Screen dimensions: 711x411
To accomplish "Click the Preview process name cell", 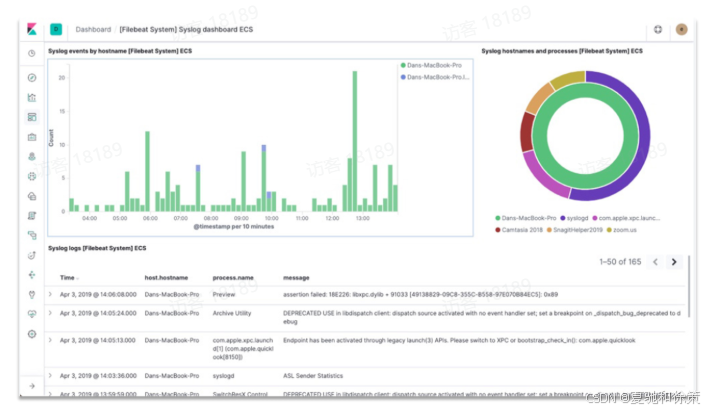I will click(224, 294).
